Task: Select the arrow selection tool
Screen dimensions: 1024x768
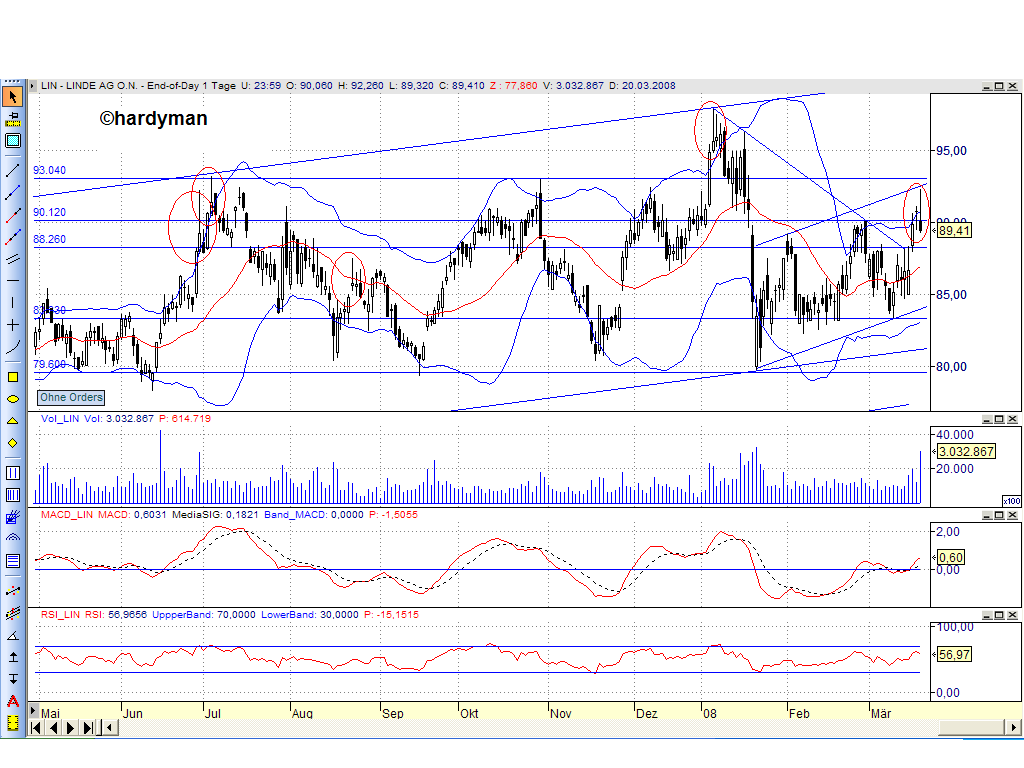Action: coord(13,96)
